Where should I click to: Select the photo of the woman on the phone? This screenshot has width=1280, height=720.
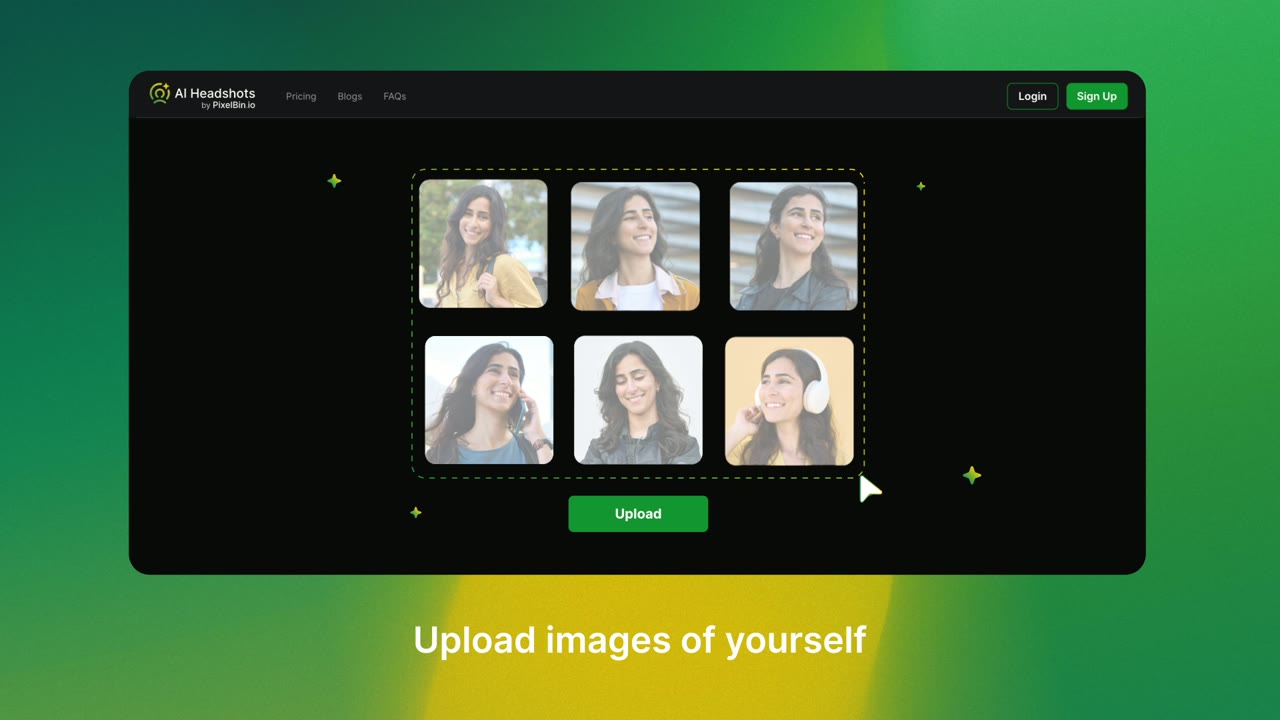pos(489,400)
